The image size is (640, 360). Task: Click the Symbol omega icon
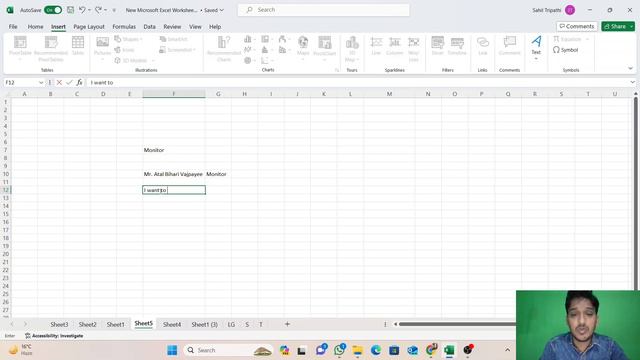556,50
